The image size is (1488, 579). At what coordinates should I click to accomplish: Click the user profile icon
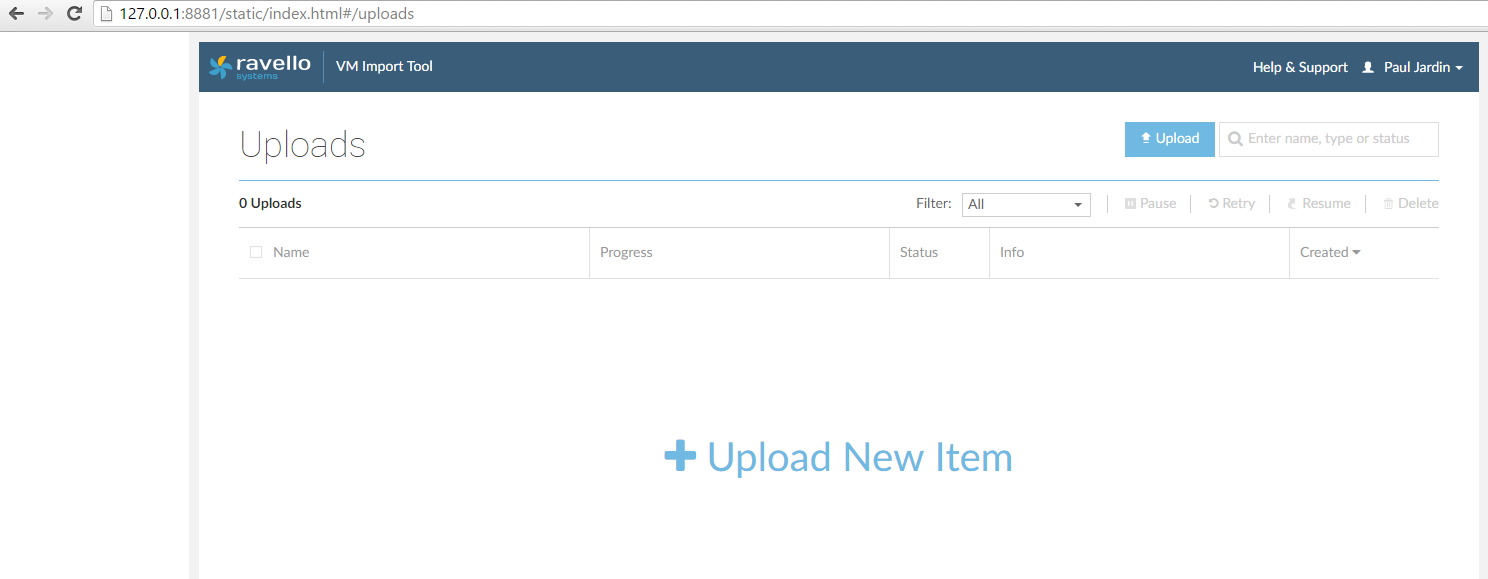pos(1368,67)
